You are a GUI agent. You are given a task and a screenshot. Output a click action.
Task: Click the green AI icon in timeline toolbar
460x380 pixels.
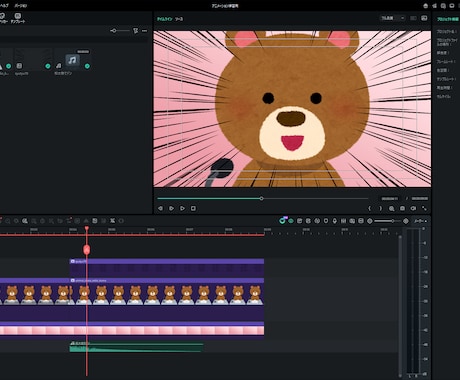(283, 220)
